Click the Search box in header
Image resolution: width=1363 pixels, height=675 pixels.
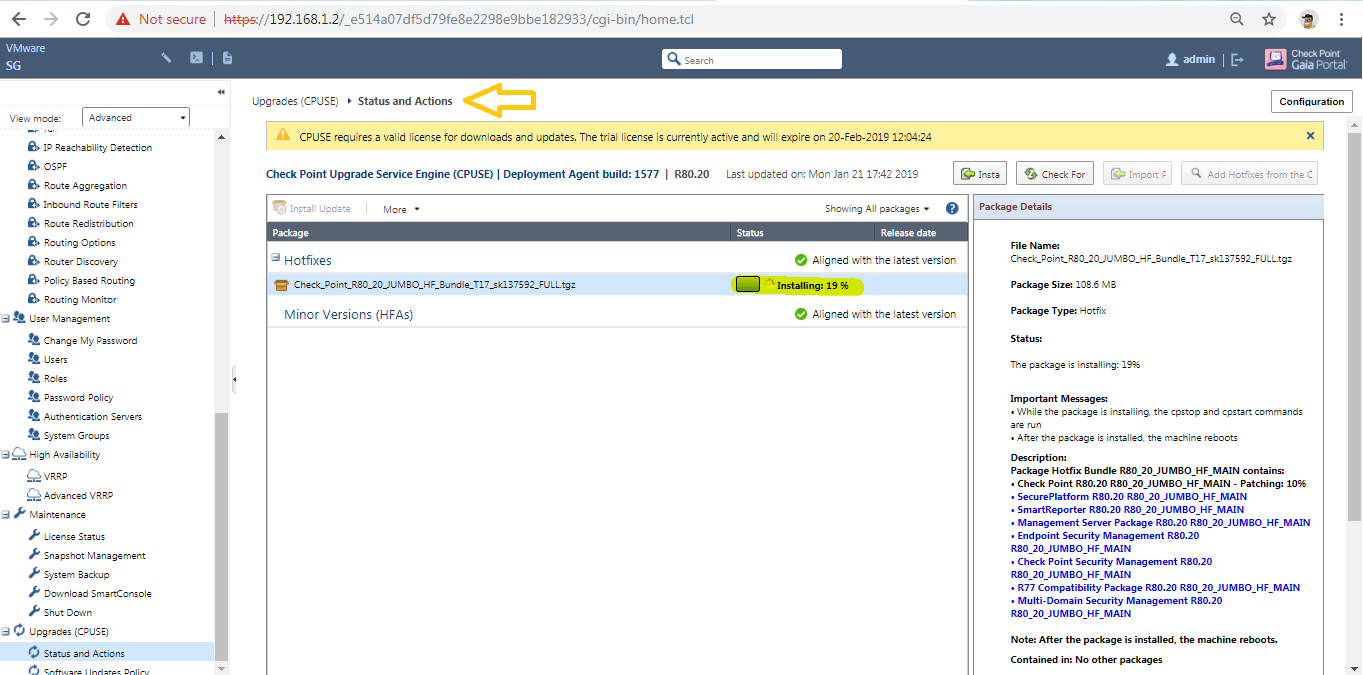tap(752, 60)
